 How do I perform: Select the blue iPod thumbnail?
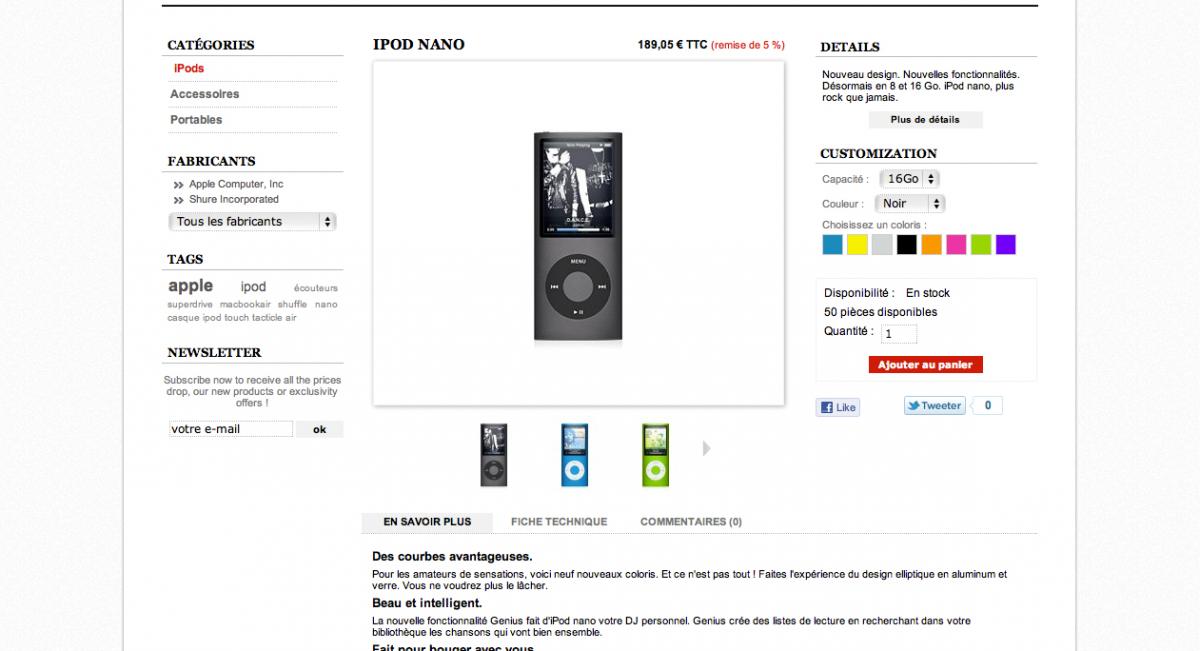tap(574, 455)
